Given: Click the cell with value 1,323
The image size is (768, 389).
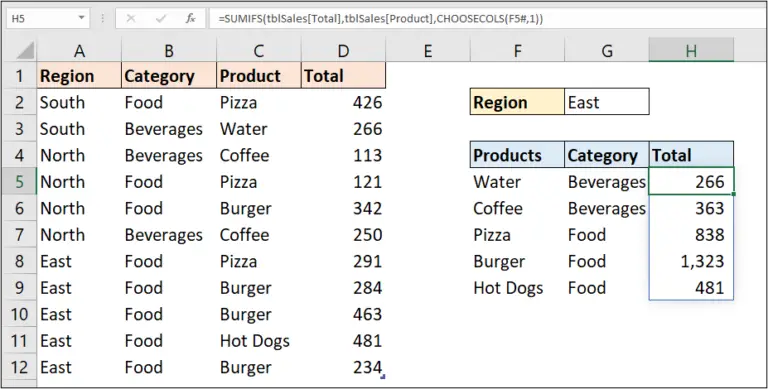Looking at the screenshot, I should (x=691, y=261).
